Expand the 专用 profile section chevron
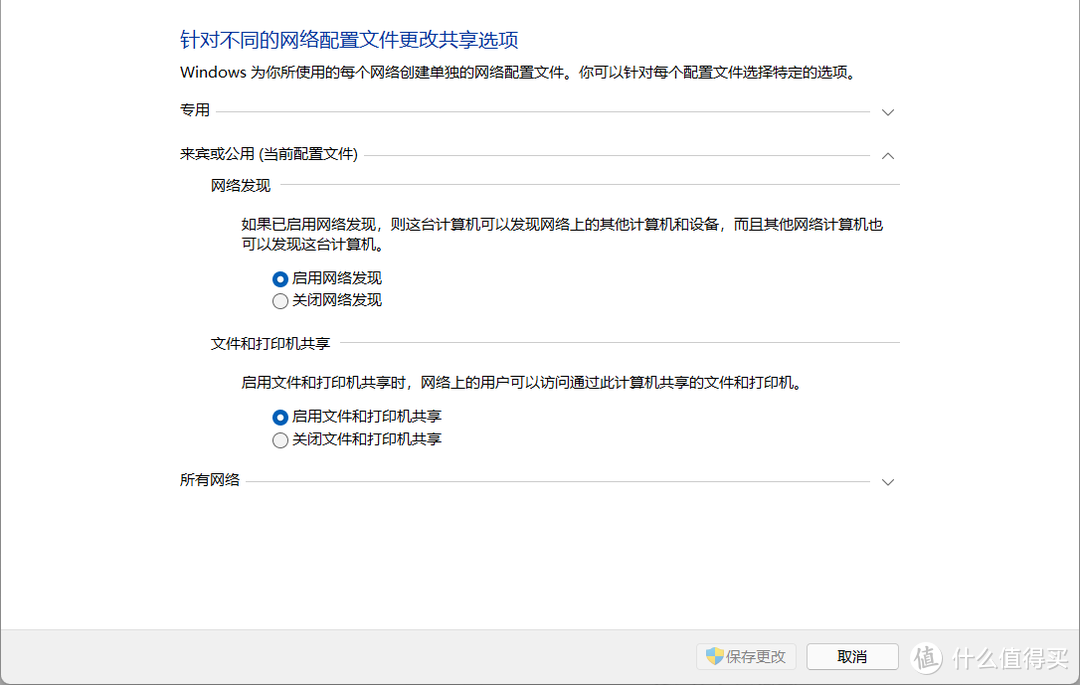The image size is (1080, 685). [x=887, y=112]
